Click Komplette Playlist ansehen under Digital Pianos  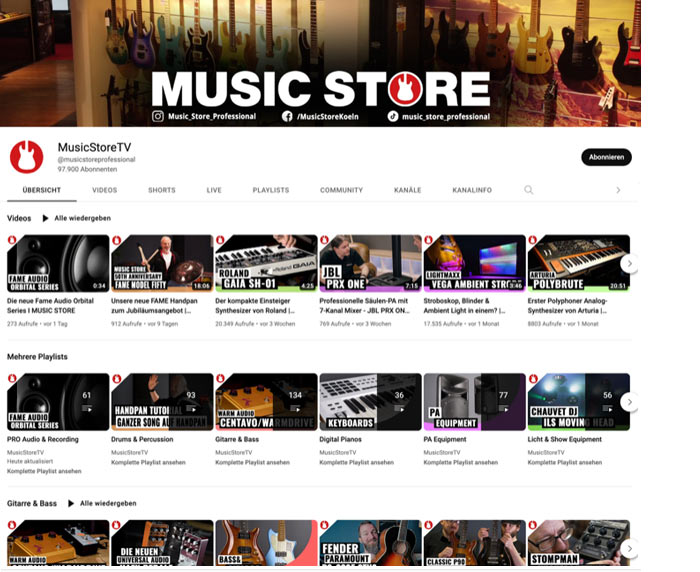tap(357, 462)
